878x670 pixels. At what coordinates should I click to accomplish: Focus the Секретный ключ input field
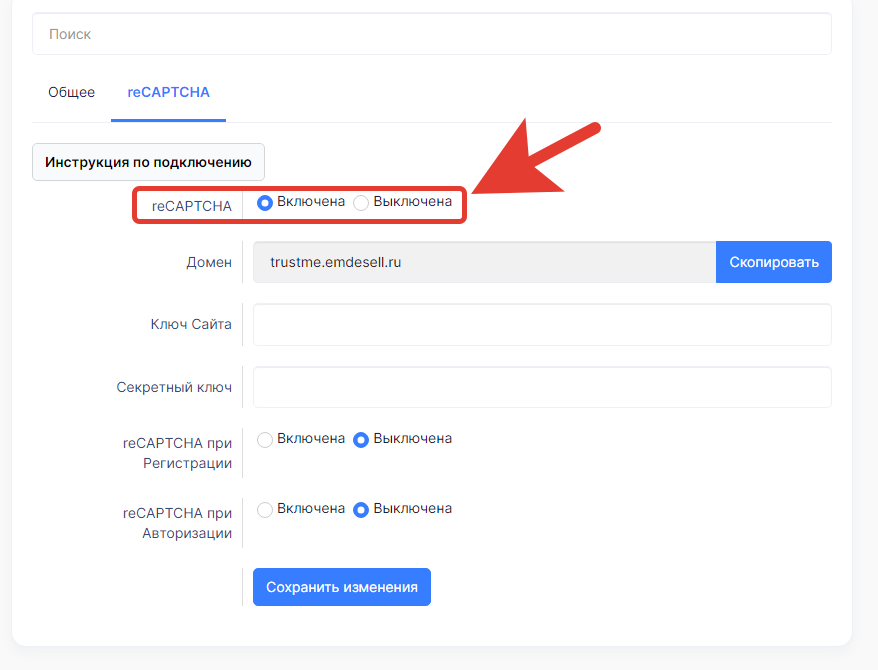click(542, 387)
